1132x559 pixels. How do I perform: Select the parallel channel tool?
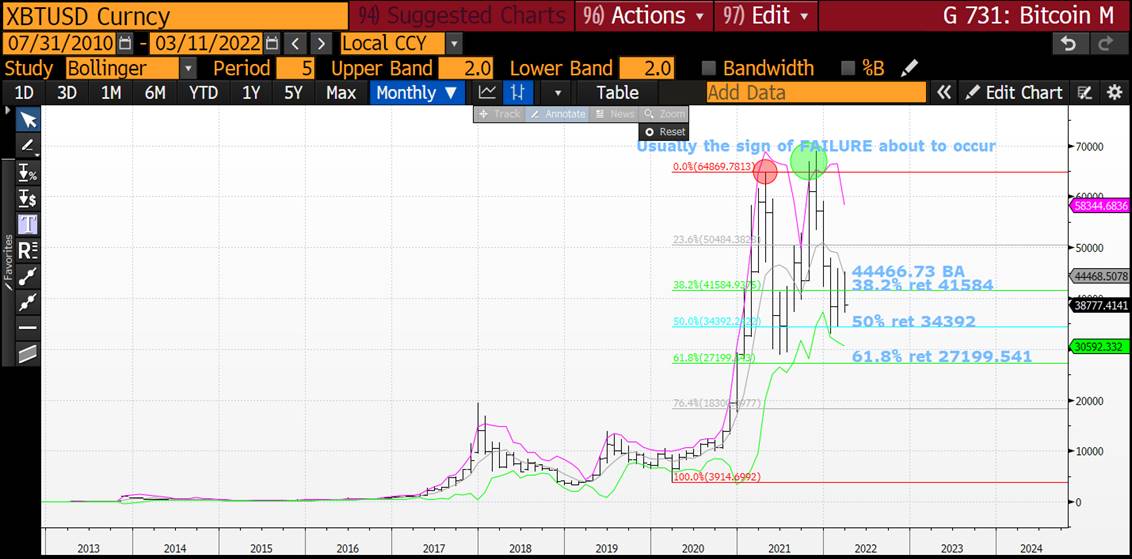28,354
